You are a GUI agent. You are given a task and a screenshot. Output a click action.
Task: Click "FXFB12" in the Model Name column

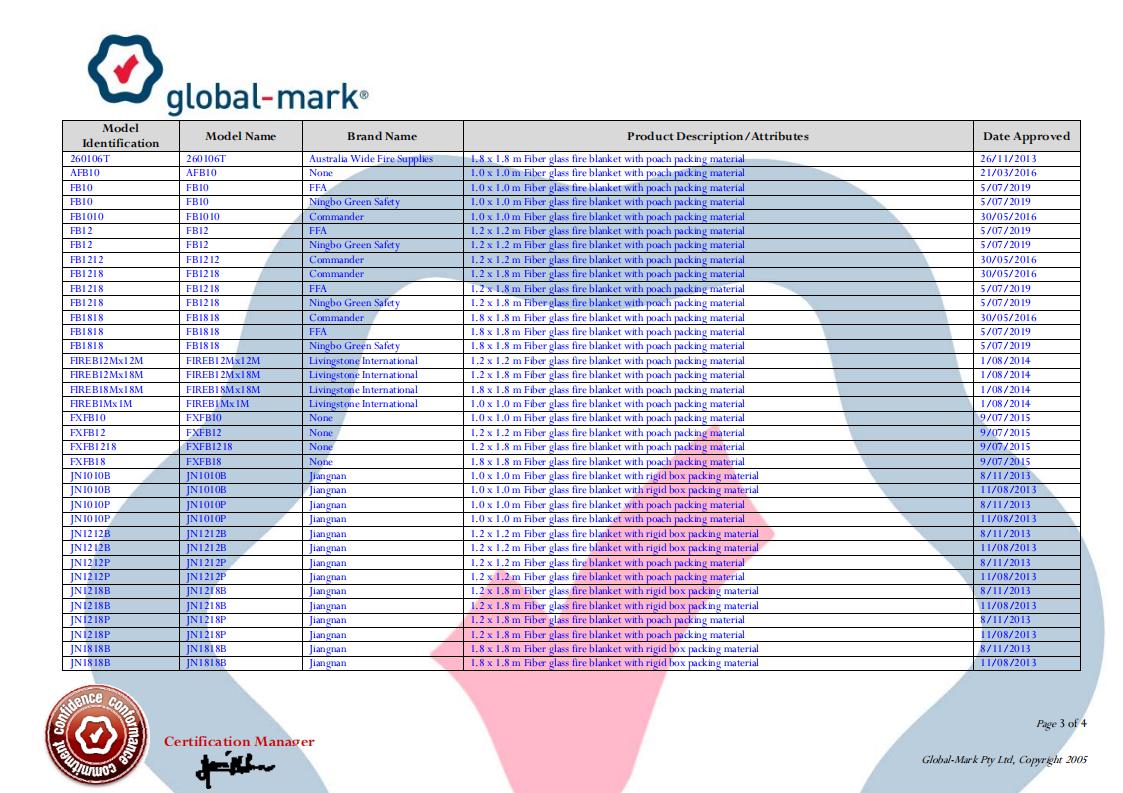point(203,433)
